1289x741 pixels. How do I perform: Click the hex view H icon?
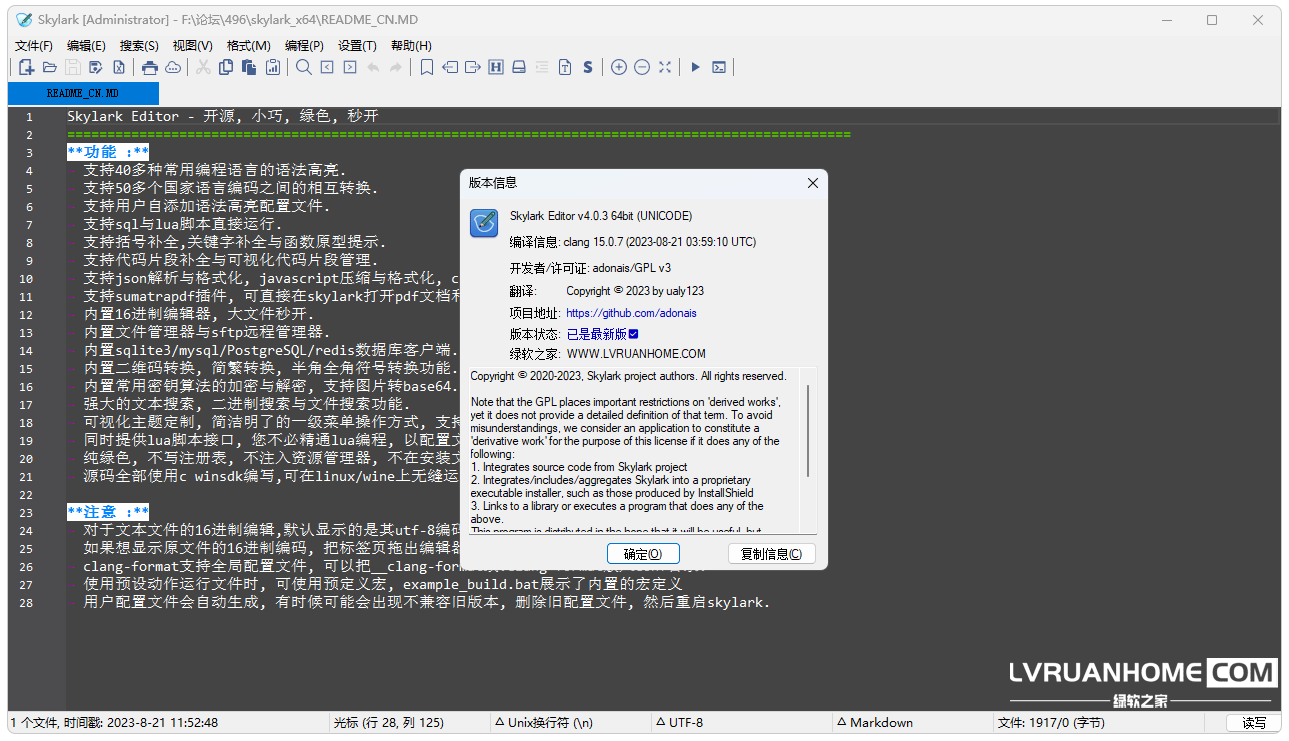(496, 67)
